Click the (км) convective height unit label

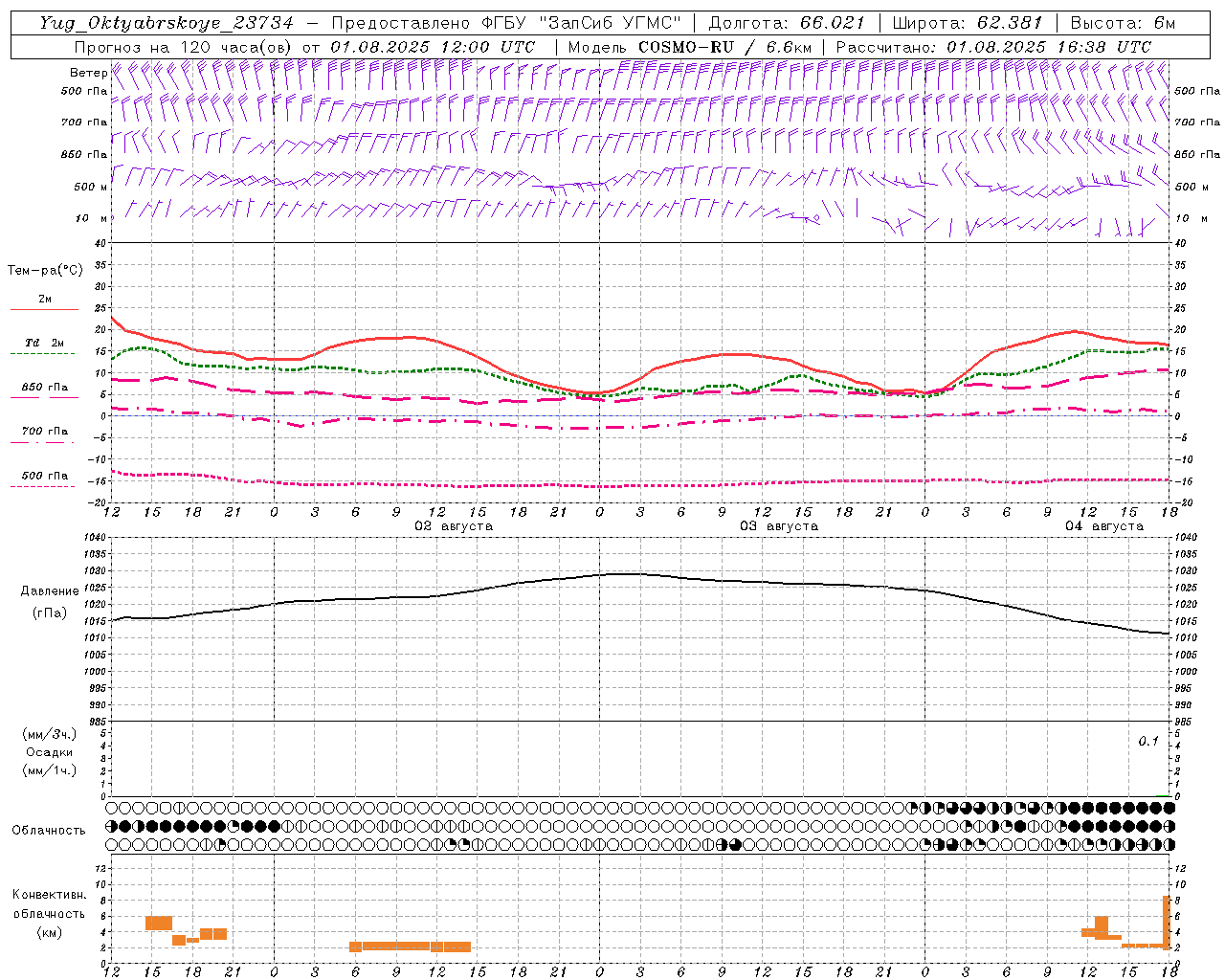50,932
